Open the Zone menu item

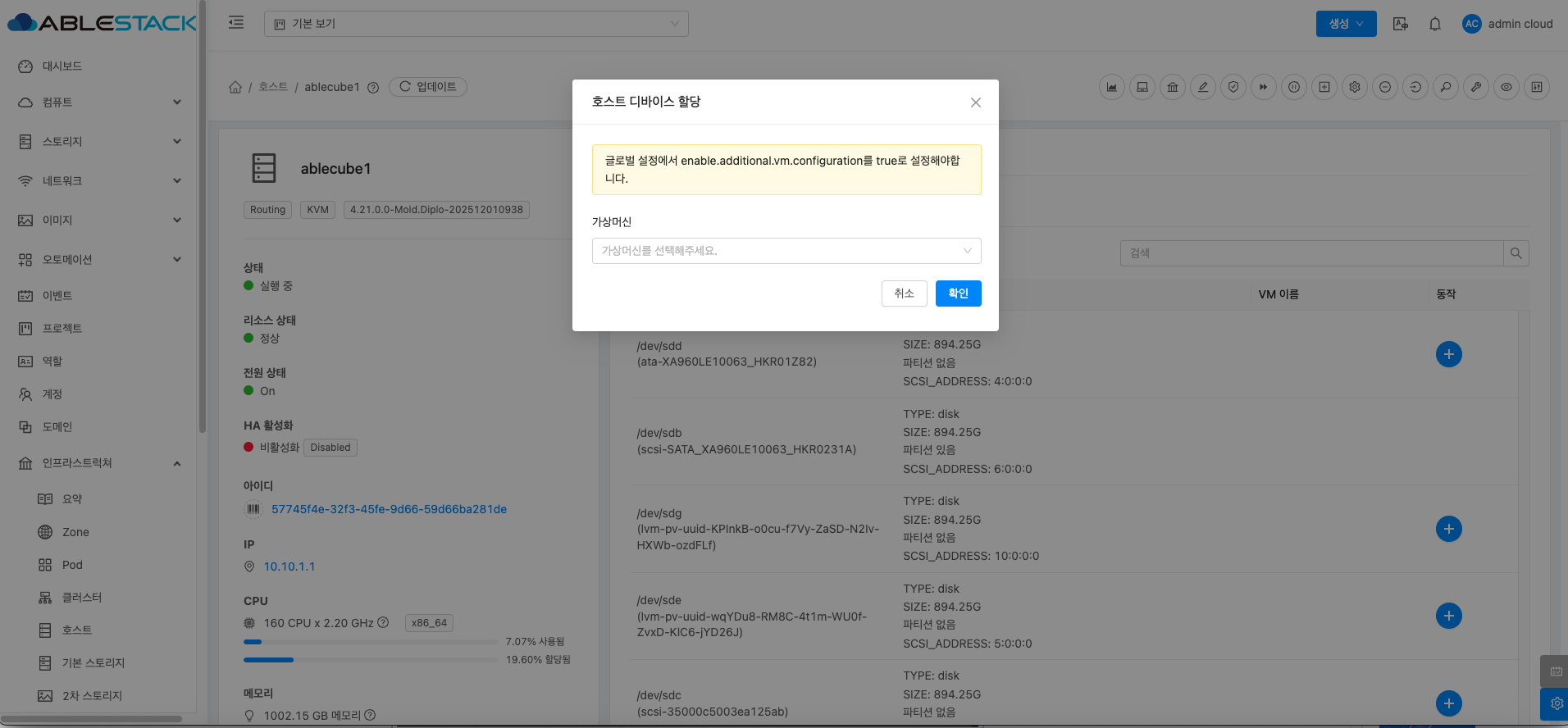tap(75, 532)
